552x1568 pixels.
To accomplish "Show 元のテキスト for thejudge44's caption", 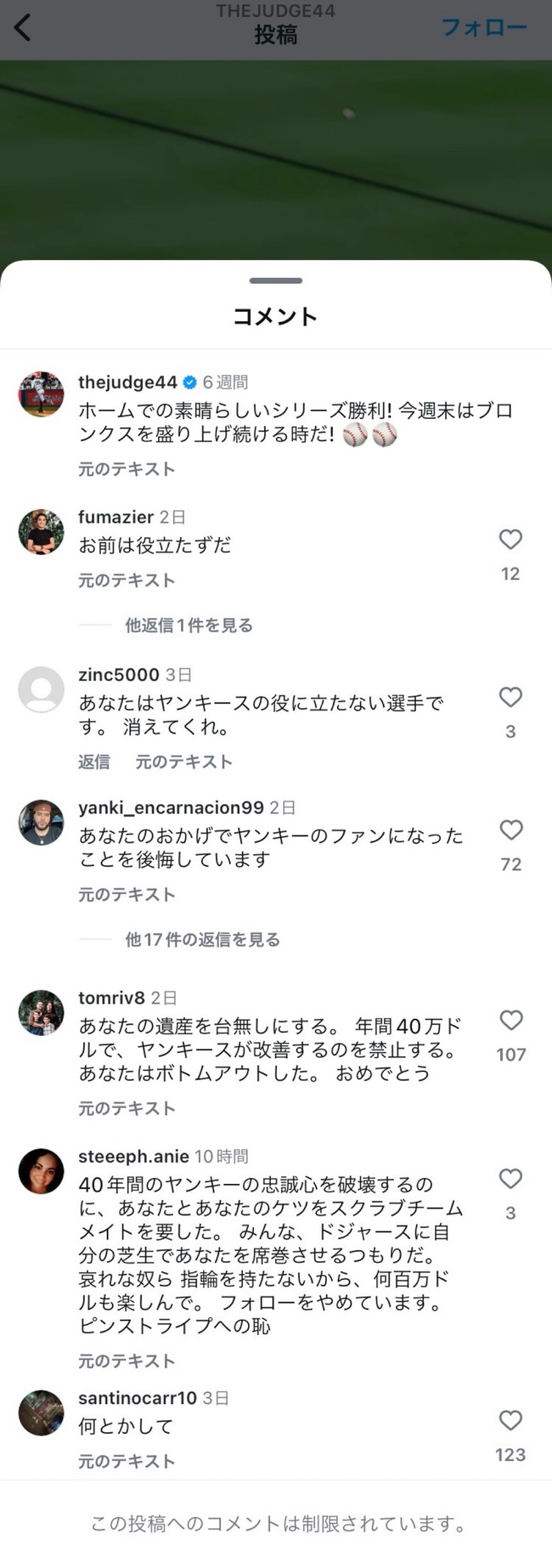I will click(127, 469).
